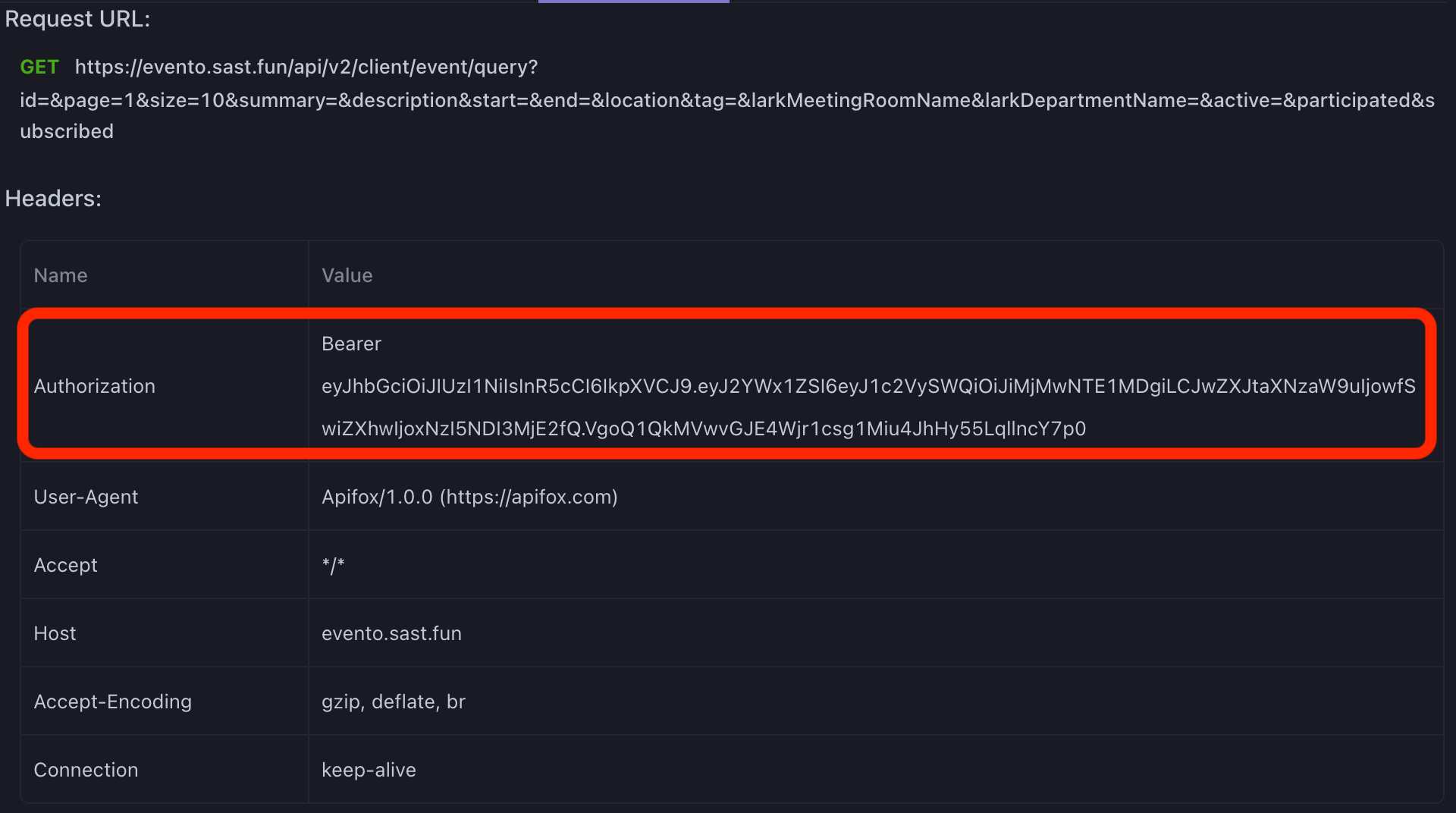Click the Apifox/1.0.0 user agent value
The height and width of the screenshot is (813, 1456).
click(469, 497)
